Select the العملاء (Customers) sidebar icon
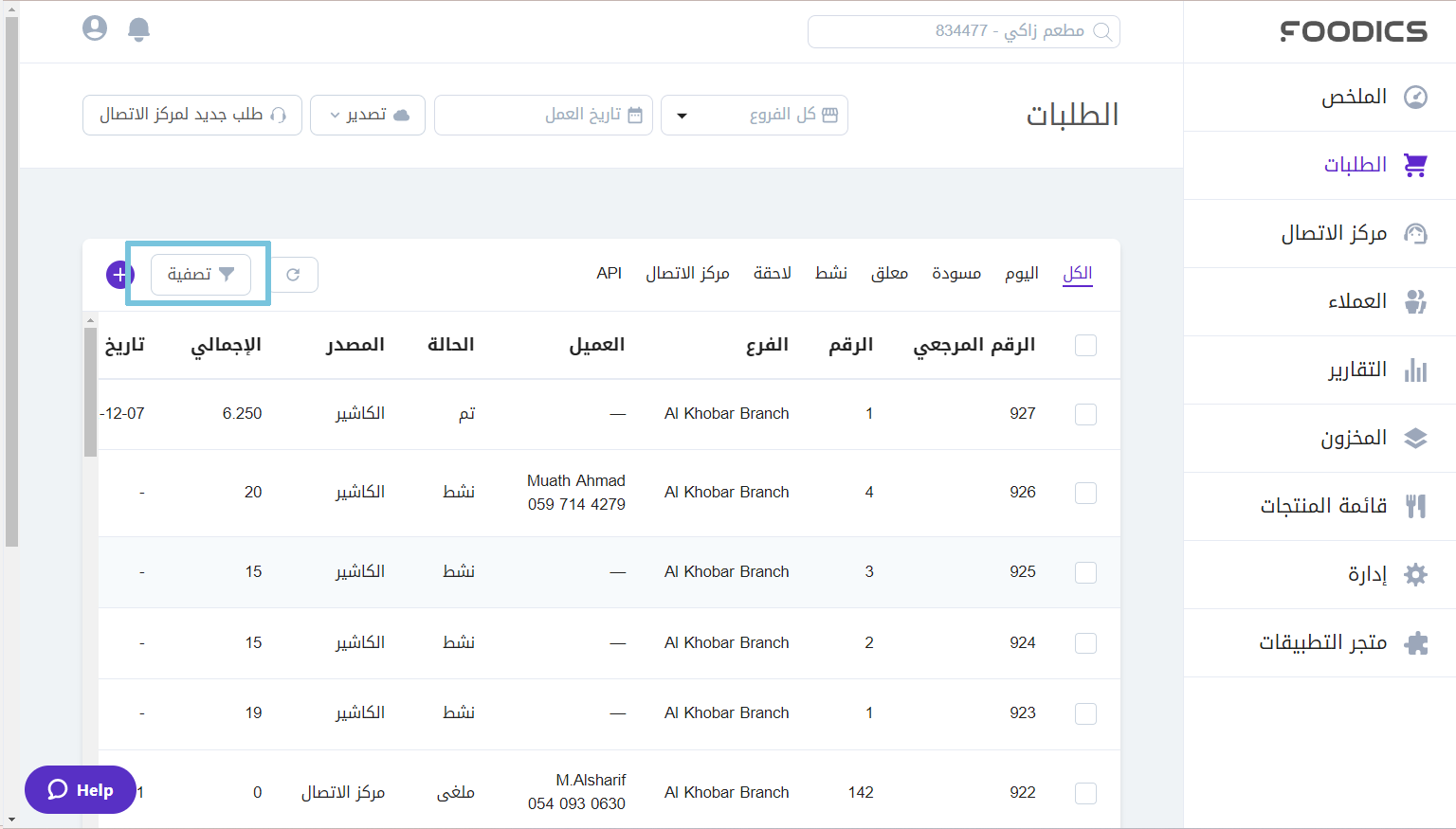This screenshot has height=829, width=1456. (x=1416, y=301)
